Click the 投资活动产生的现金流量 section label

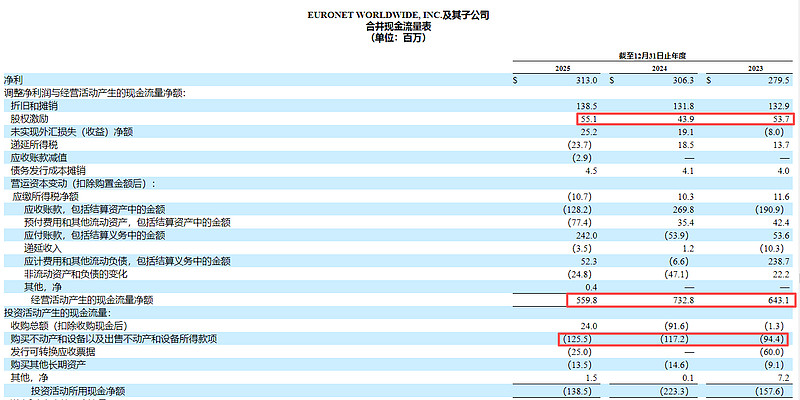click(x=57, y=313)
